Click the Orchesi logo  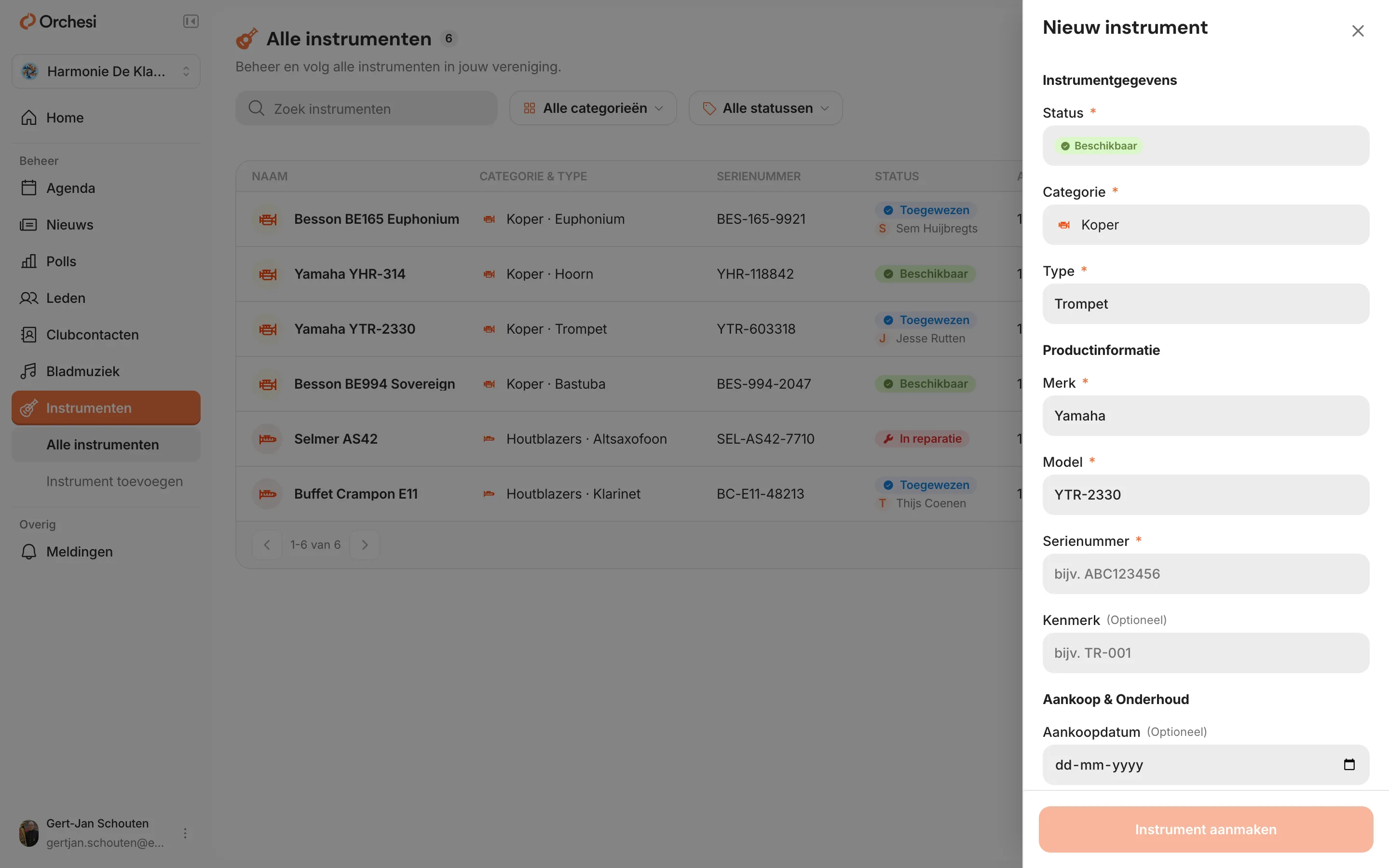tap(58, 22)
